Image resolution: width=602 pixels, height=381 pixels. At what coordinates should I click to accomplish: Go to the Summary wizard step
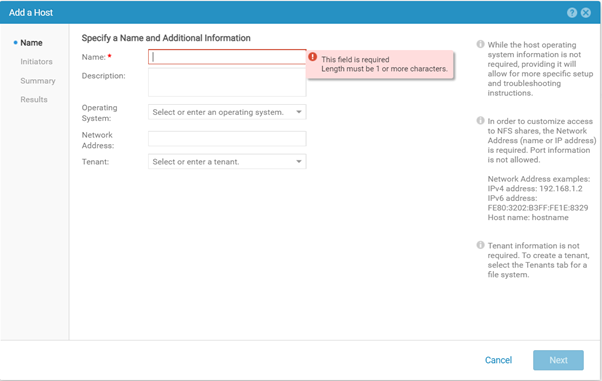click(x=38, y=81)
